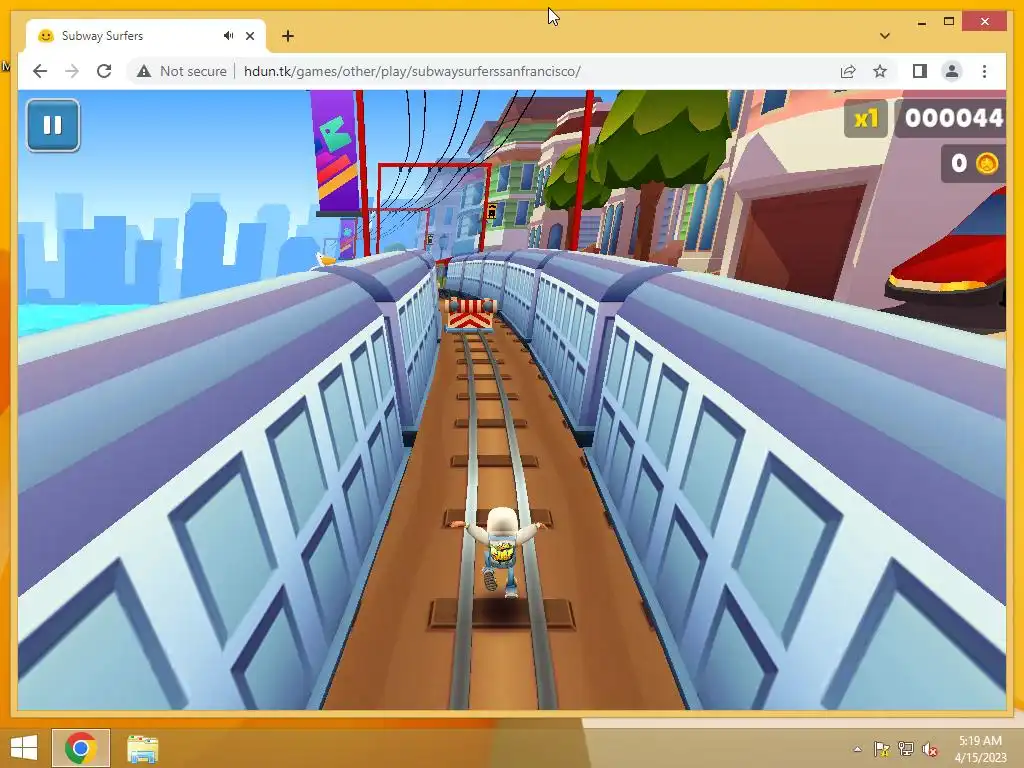The image size is (1024, 768).
Task: Expand the tab search dropdown
Action: pos(885,36)
